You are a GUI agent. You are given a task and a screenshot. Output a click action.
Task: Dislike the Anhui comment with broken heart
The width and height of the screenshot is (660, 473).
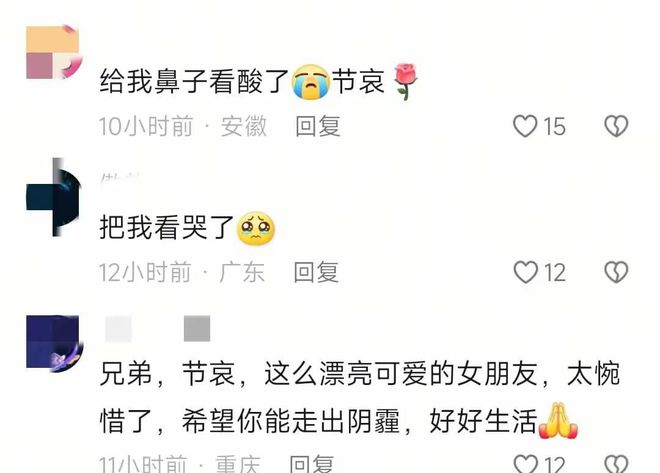coord(616,126)
